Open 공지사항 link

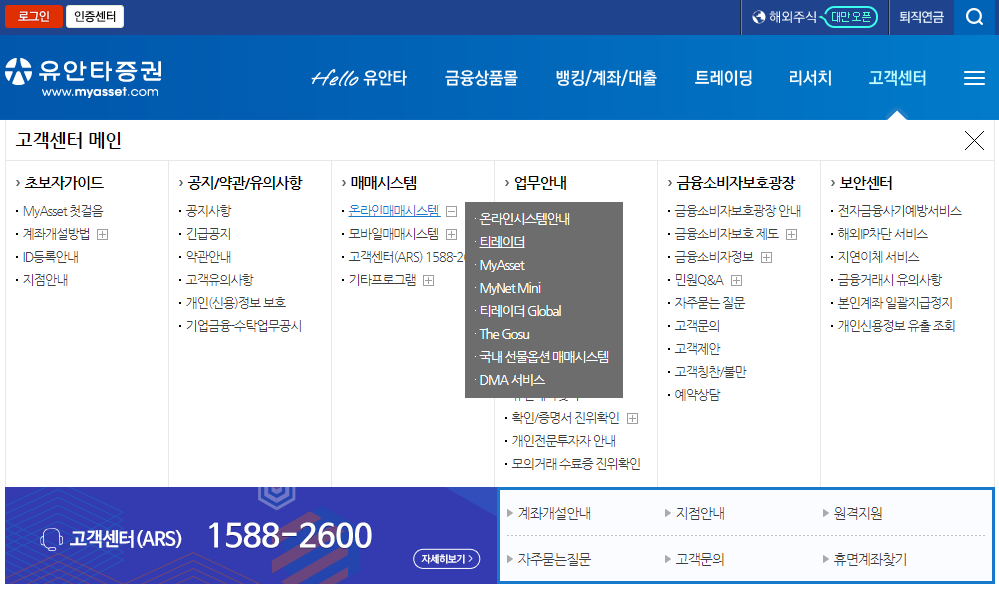tap(208, 211)
